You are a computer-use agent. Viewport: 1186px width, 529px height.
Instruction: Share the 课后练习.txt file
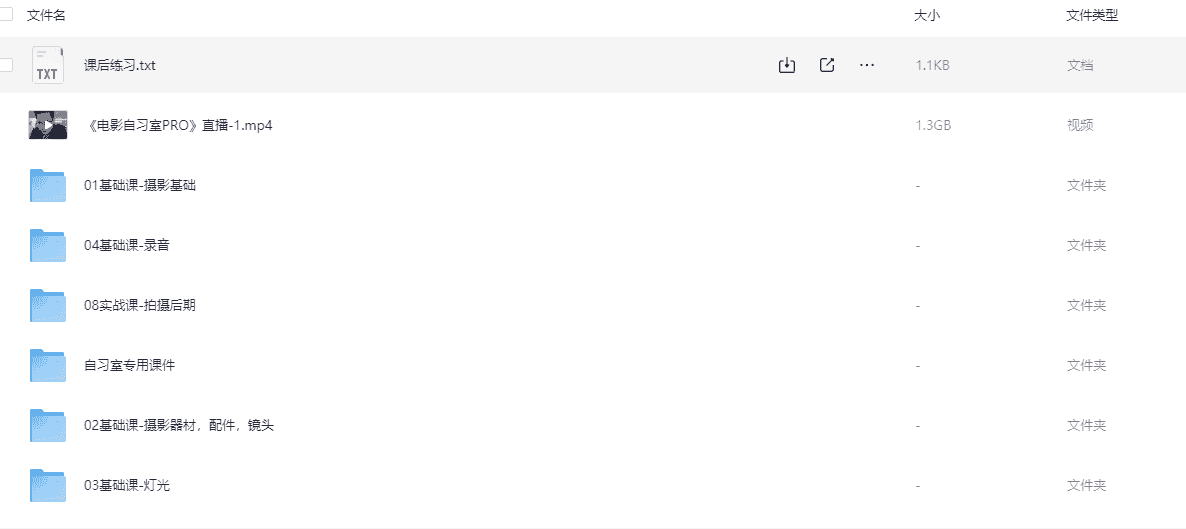pos(827,65)
